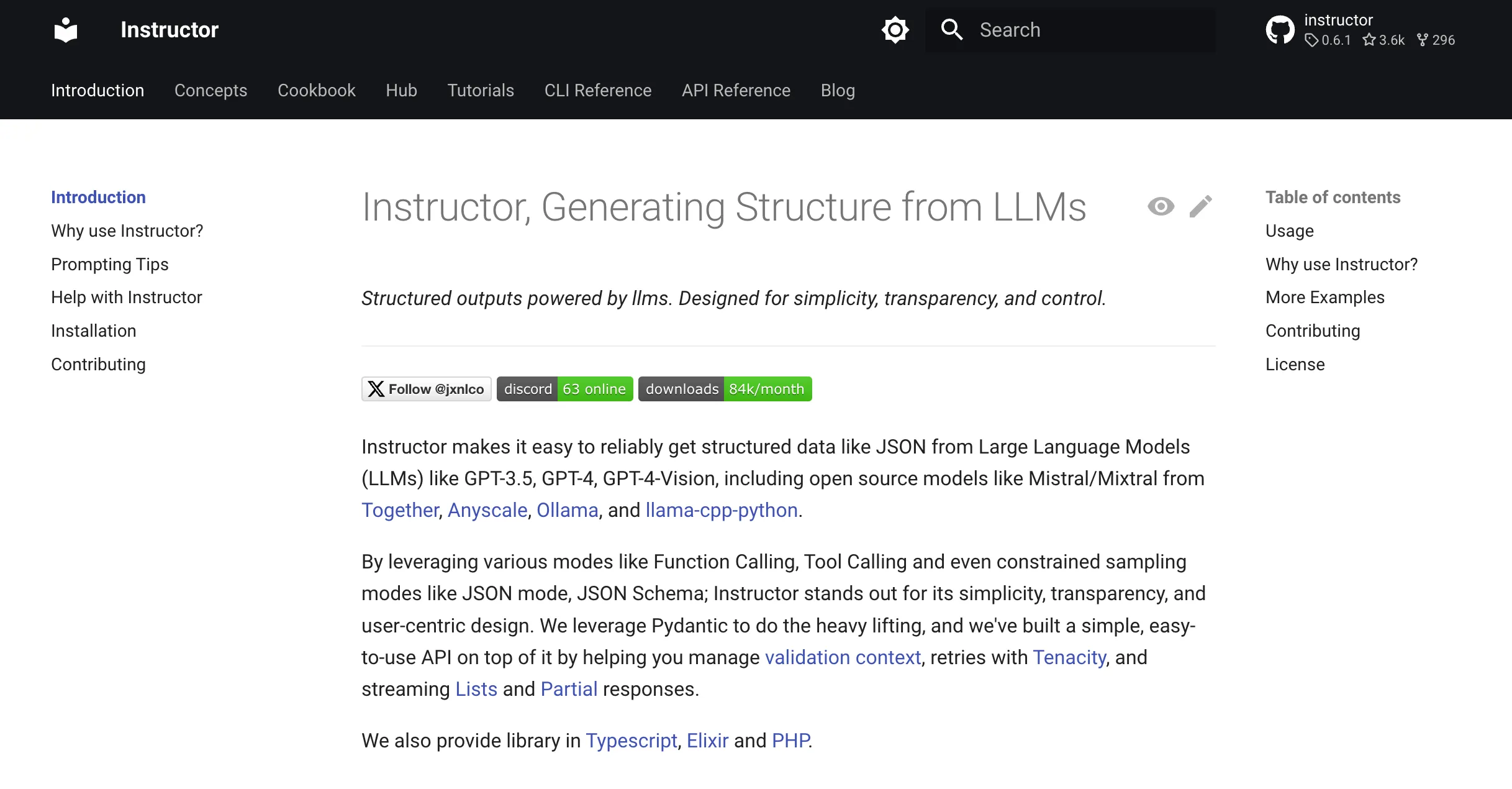Click the Table of contents heading
Image resolution: width=1512 pixels, height=789 pixels.
point(1333,197)
